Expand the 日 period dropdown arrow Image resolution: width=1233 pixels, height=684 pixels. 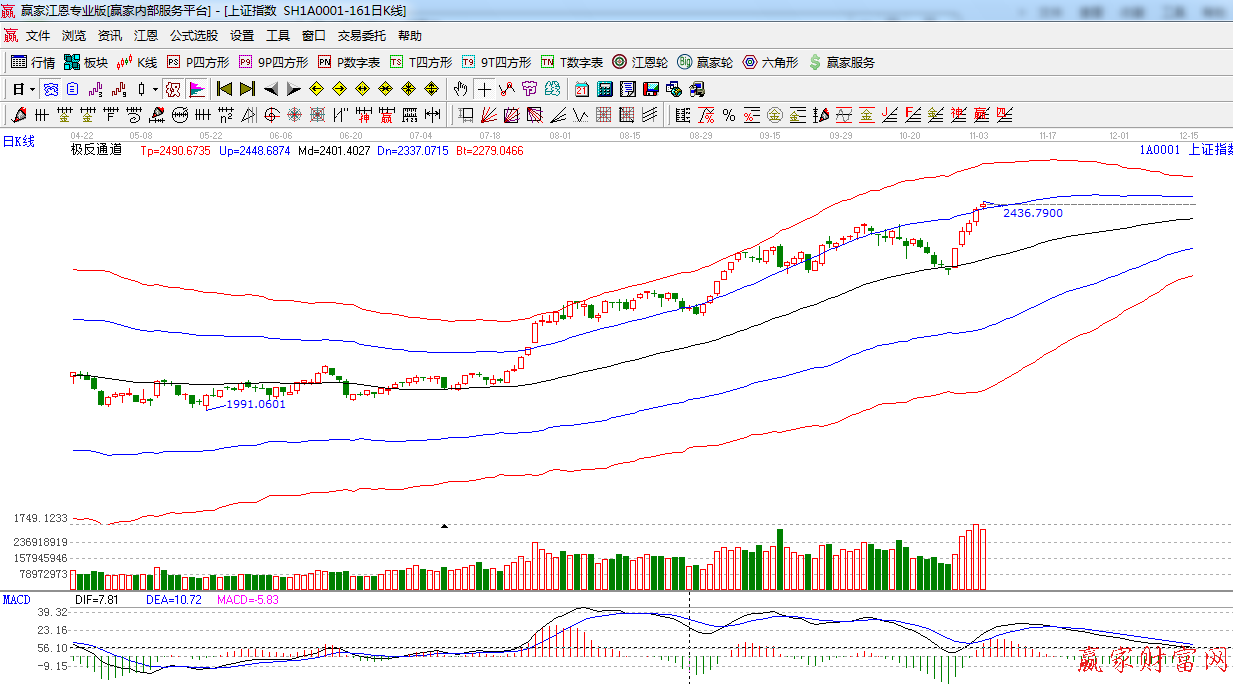pyautogui.click(x=32, y=89)
